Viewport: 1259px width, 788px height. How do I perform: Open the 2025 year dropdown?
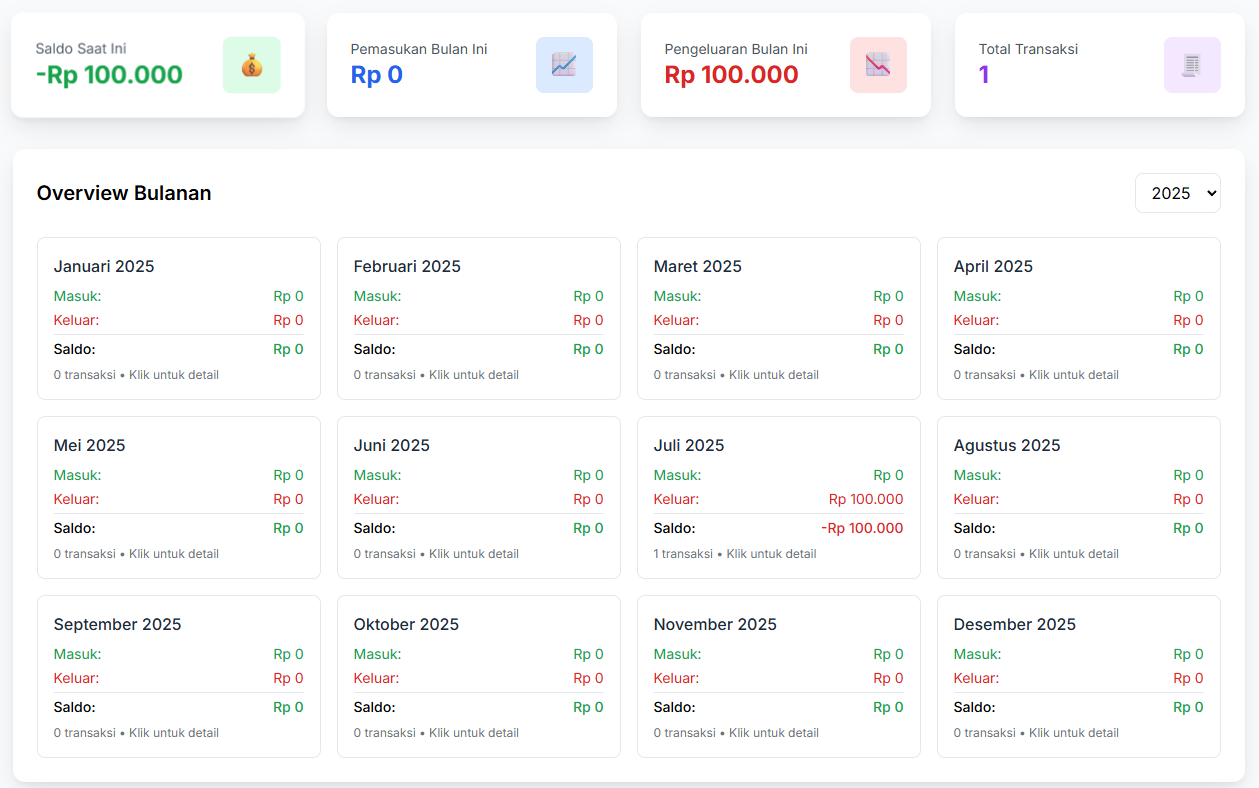pyautogui.click(x=1177, y=193)
